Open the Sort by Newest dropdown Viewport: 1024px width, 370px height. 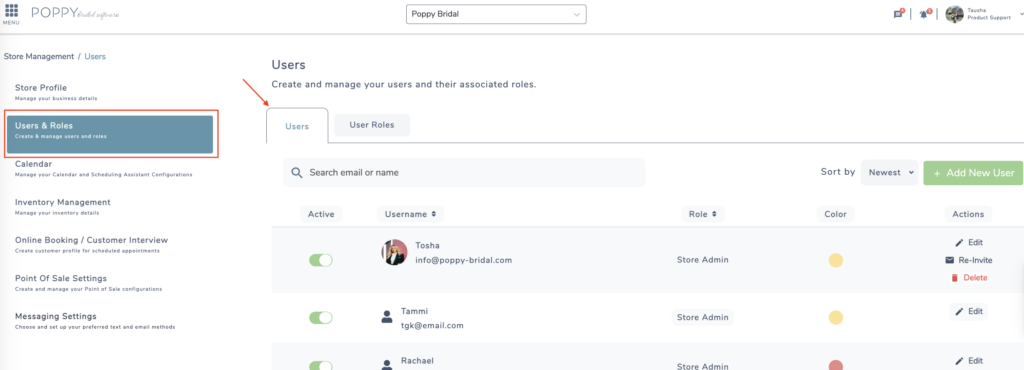(x=889, y=173)
